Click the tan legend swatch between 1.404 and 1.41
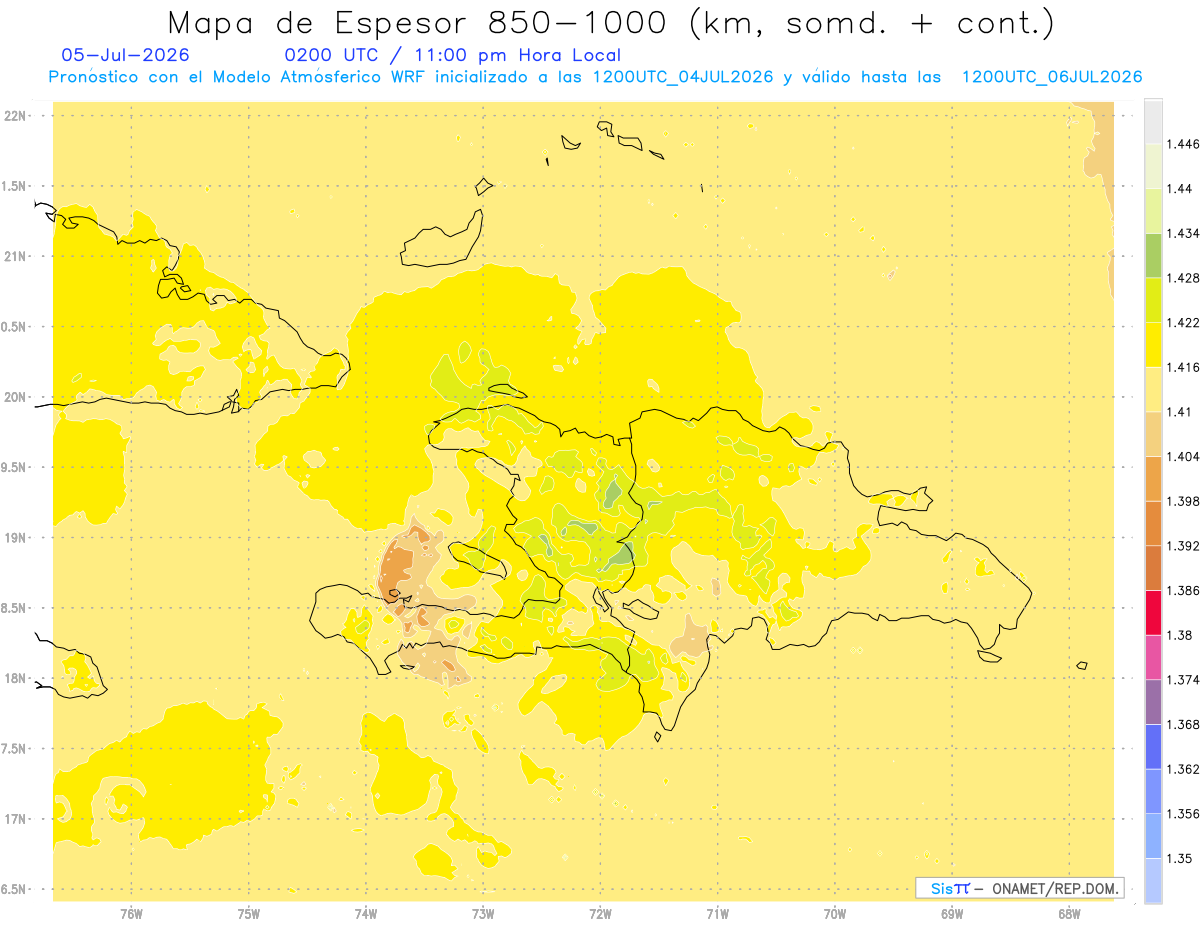The image size is (1200, 927). 1153,434
